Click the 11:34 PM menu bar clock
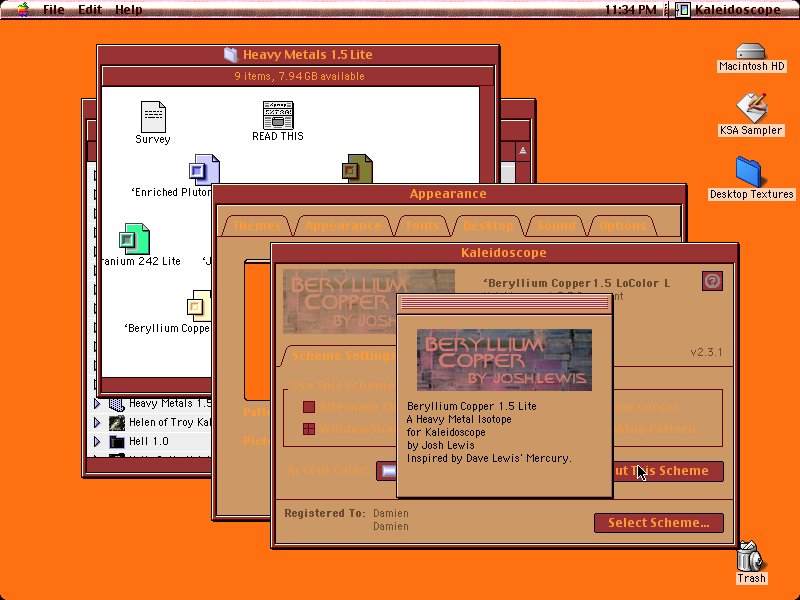The height and width of the screenshot is (600, 800). (x=631, y=9)
